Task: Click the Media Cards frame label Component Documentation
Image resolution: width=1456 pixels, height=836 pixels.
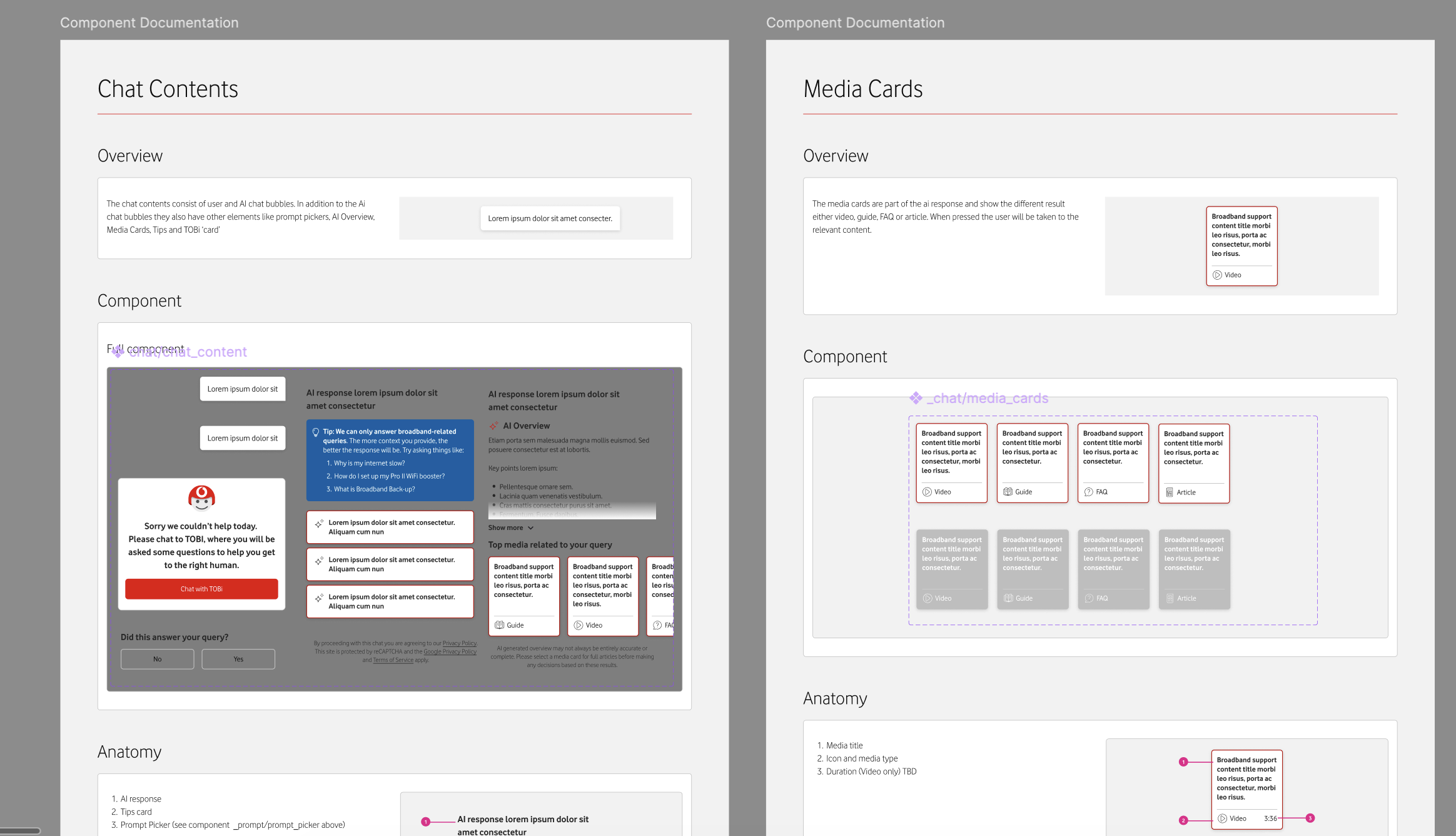Action: click(x=855, y=23)
